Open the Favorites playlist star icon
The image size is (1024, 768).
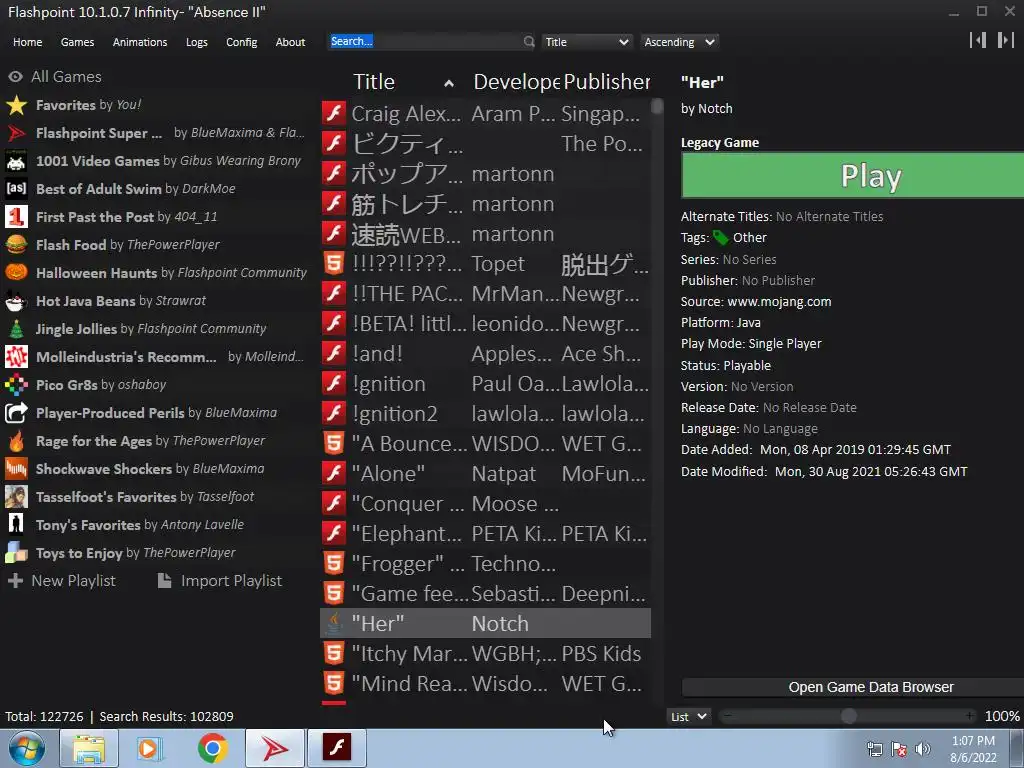coord(16,105)
